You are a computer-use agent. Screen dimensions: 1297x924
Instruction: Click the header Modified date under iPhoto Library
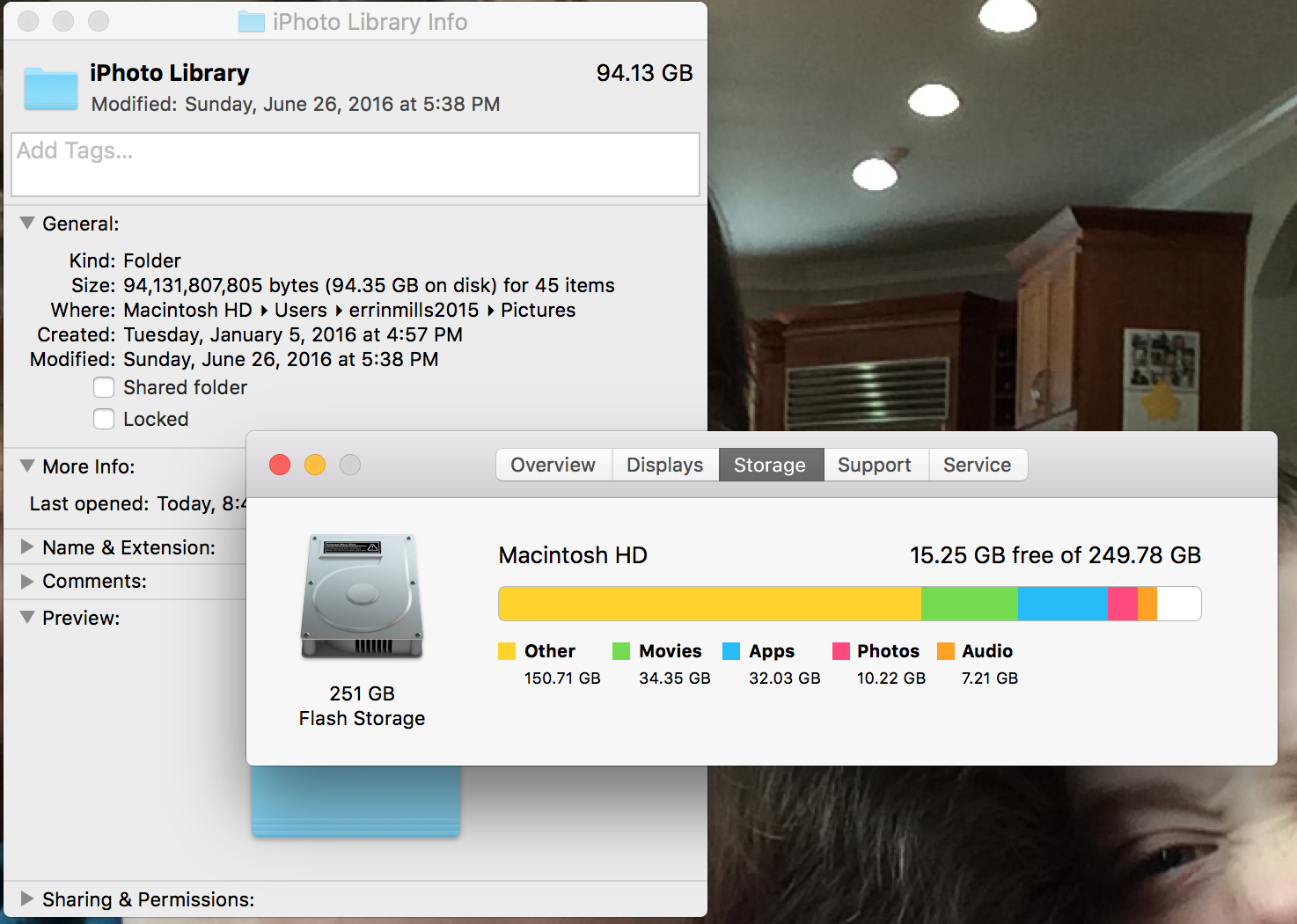tap(296, 104)
